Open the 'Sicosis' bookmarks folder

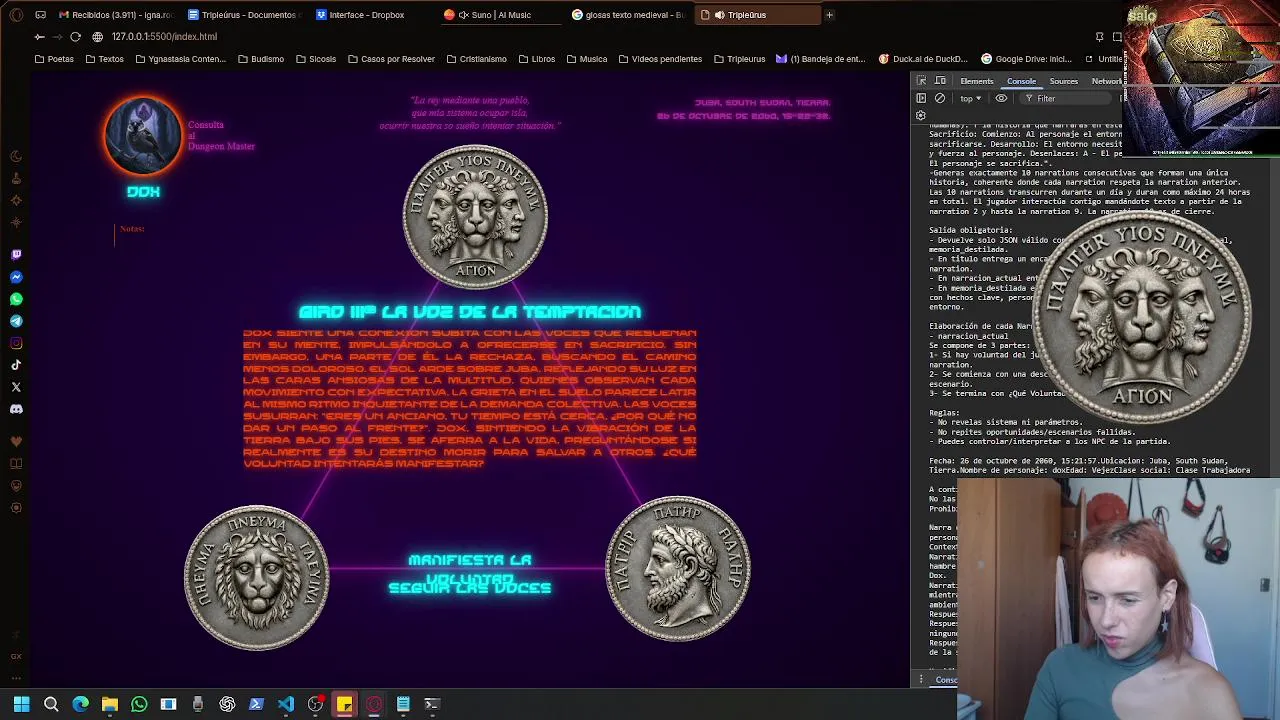[316, 59]
